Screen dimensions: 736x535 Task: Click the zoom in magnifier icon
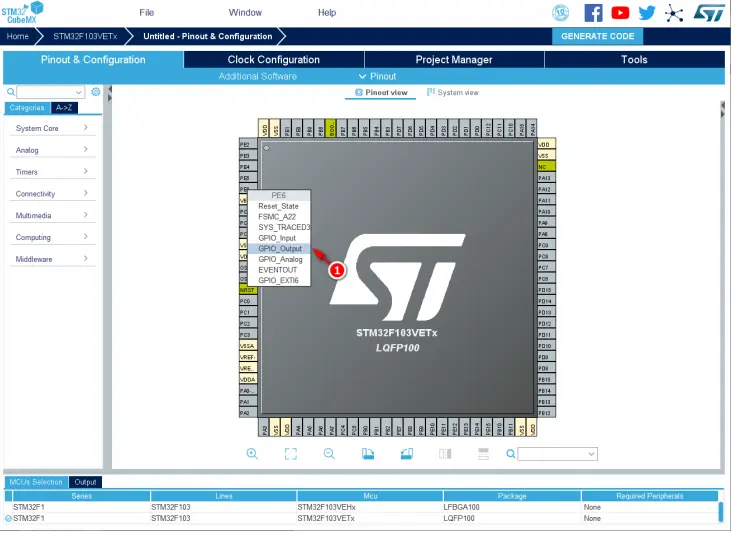(x=252, y=453)
